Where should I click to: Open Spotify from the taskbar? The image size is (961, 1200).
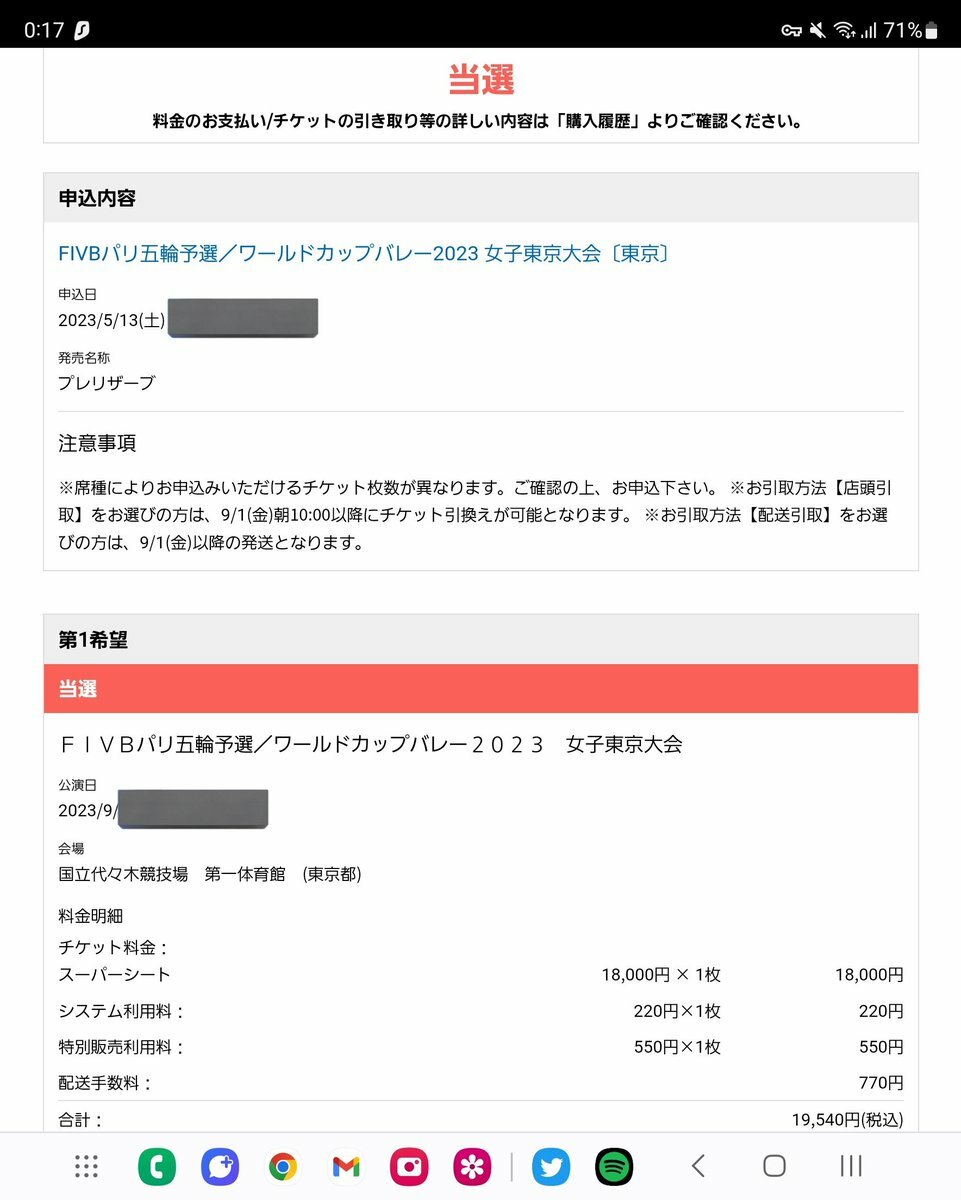tap(614, 1166)
